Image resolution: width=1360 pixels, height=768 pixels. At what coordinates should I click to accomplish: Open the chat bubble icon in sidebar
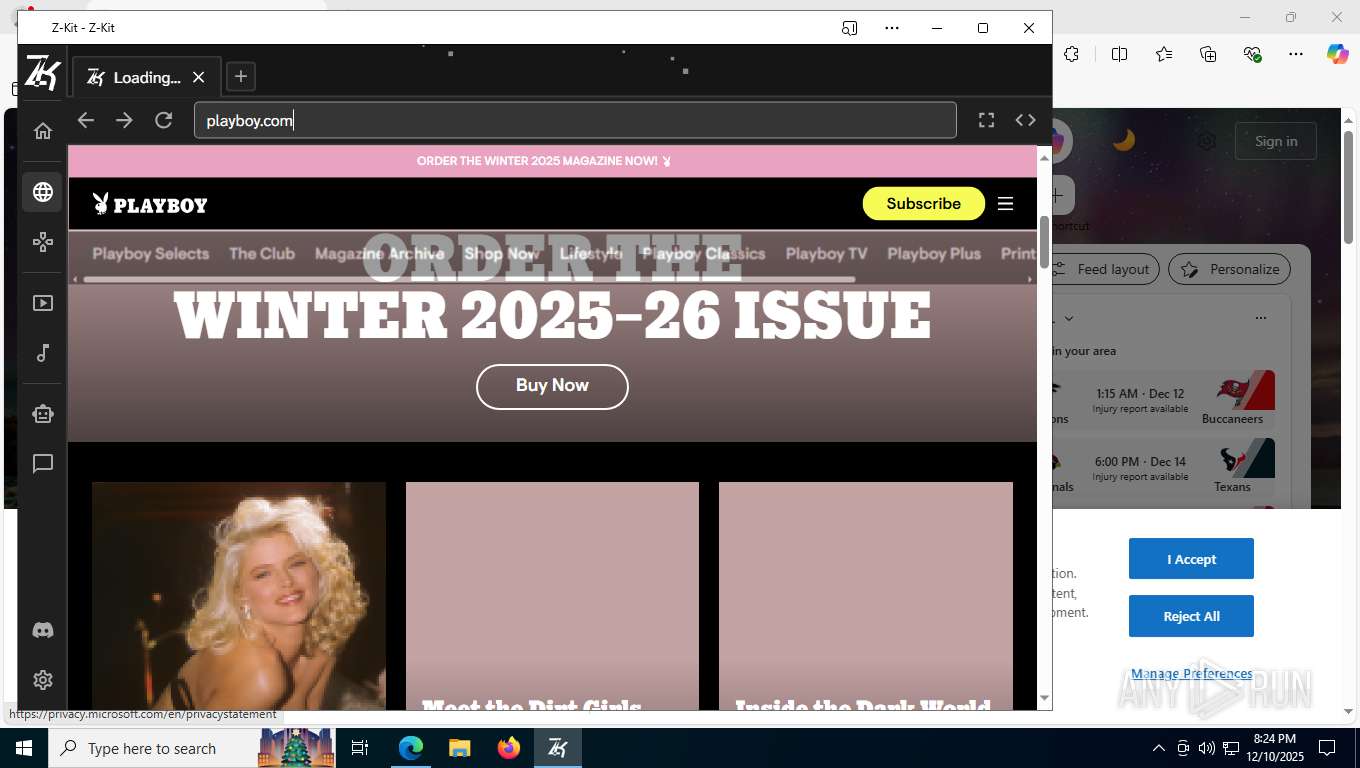tap(43, 464)
